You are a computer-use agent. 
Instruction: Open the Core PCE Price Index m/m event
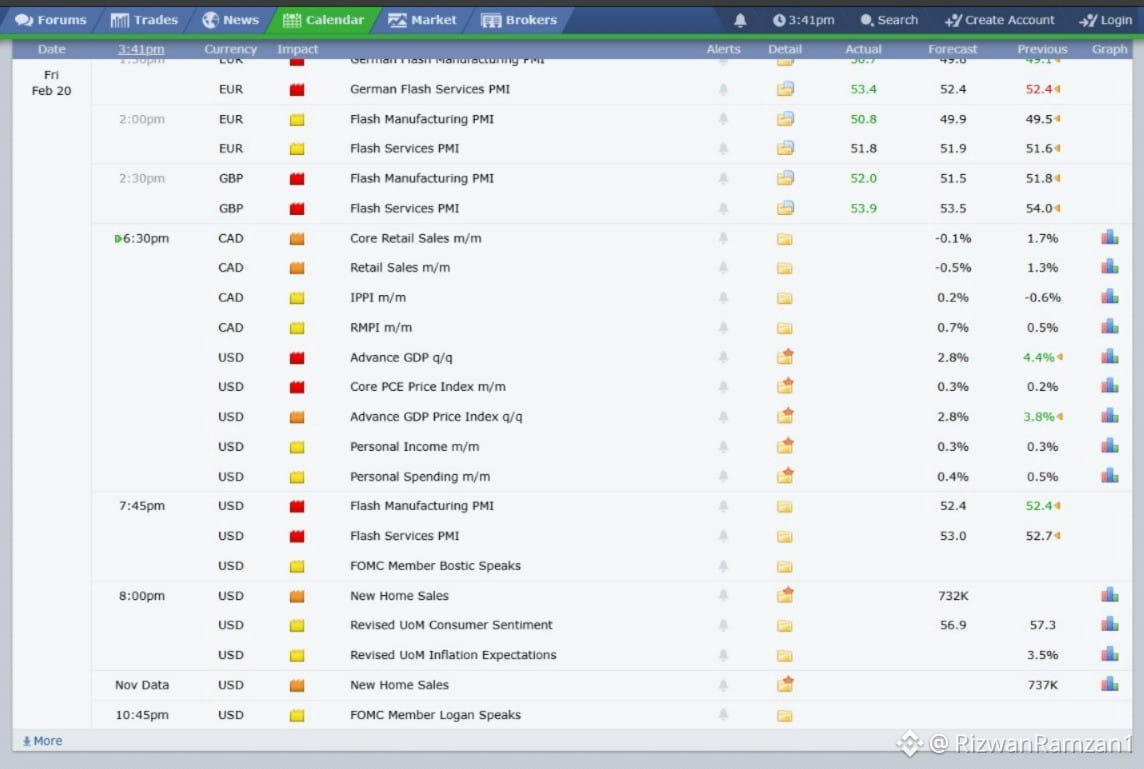(428, 387)
